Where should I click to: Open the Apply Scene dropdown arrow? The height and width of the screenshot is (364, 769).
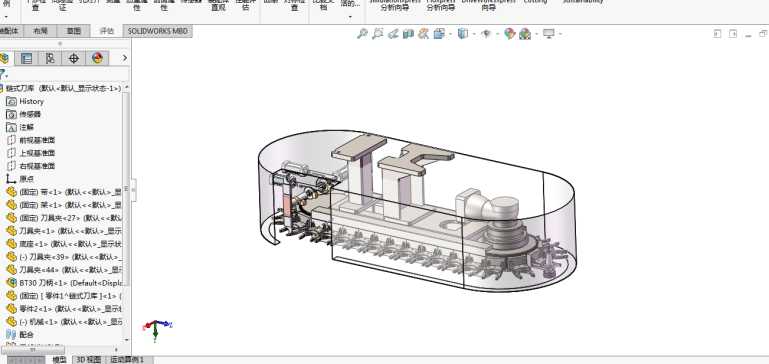[537, 34]
